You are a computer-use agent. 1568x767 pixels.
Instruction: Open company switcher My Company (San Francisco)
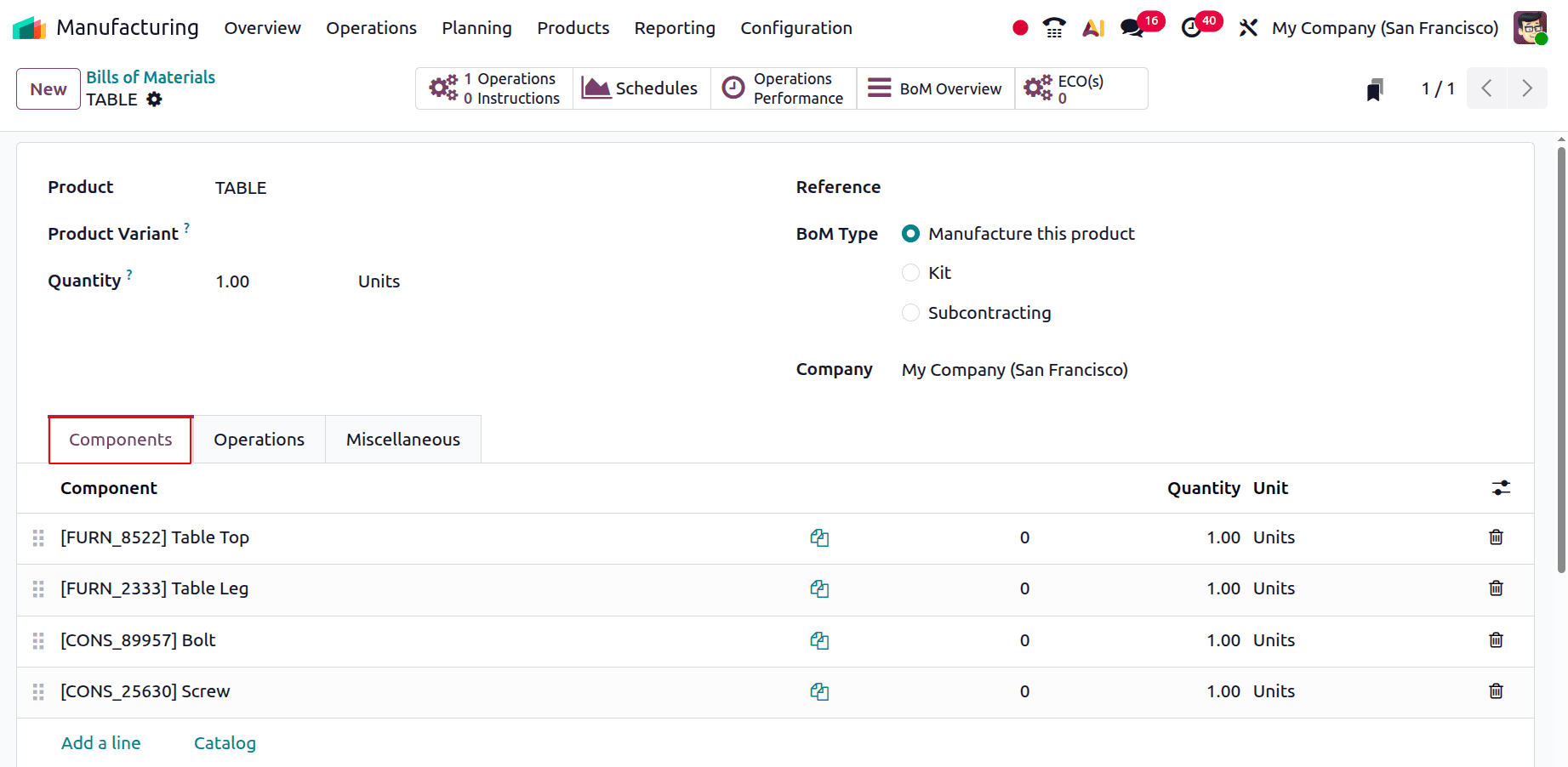(1385, 28)
